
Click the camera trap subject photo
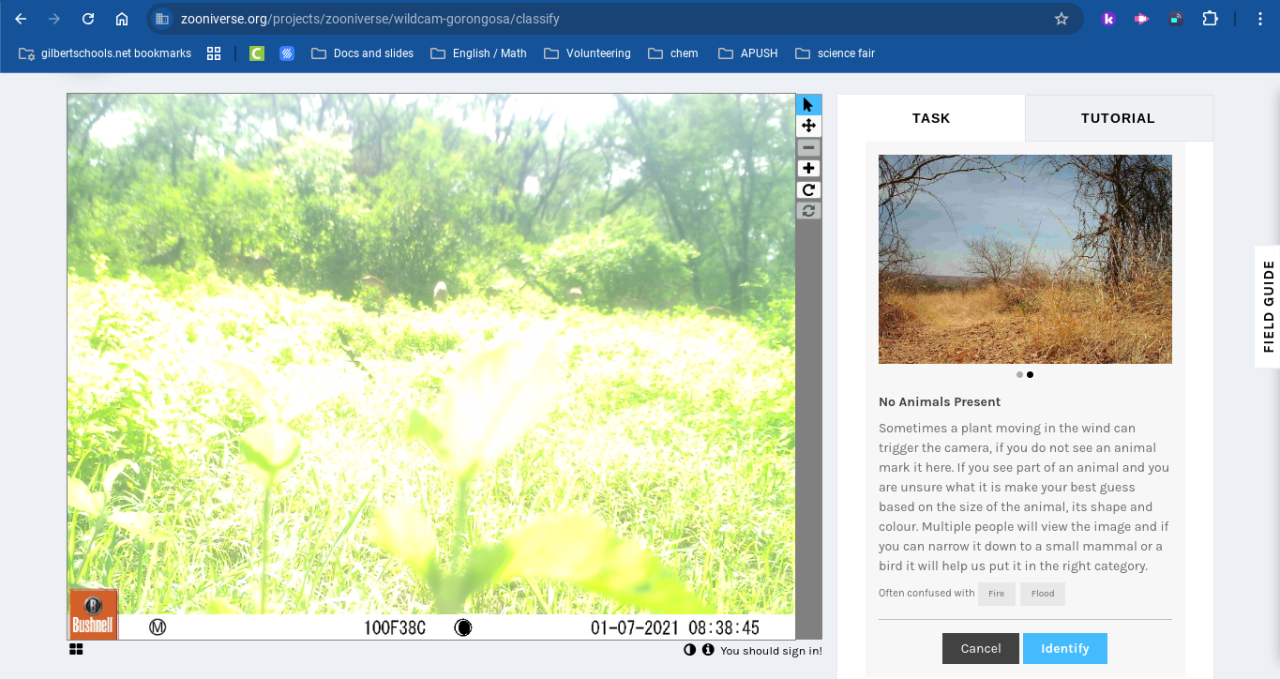(x=431, y=367)
